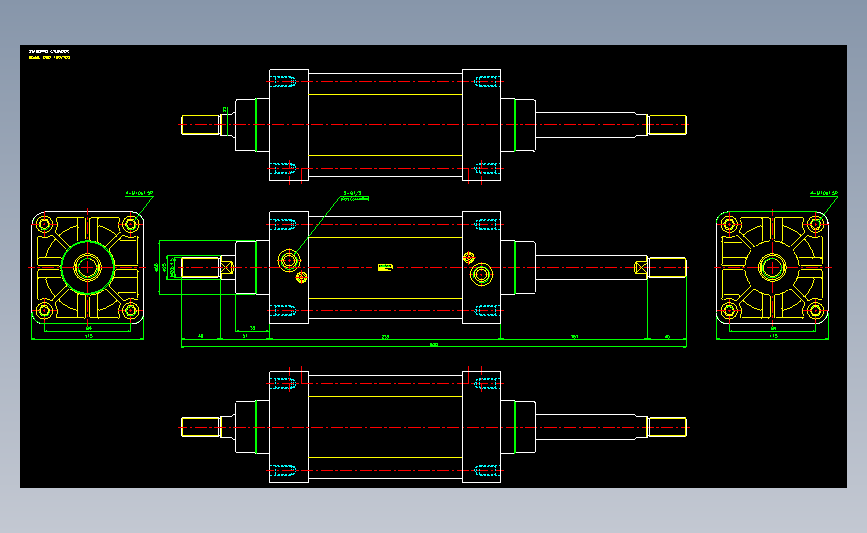Select the 4-M10 callout above right end view
The image size is (867, 533).
pyautogui.click(x=824, y=194)
